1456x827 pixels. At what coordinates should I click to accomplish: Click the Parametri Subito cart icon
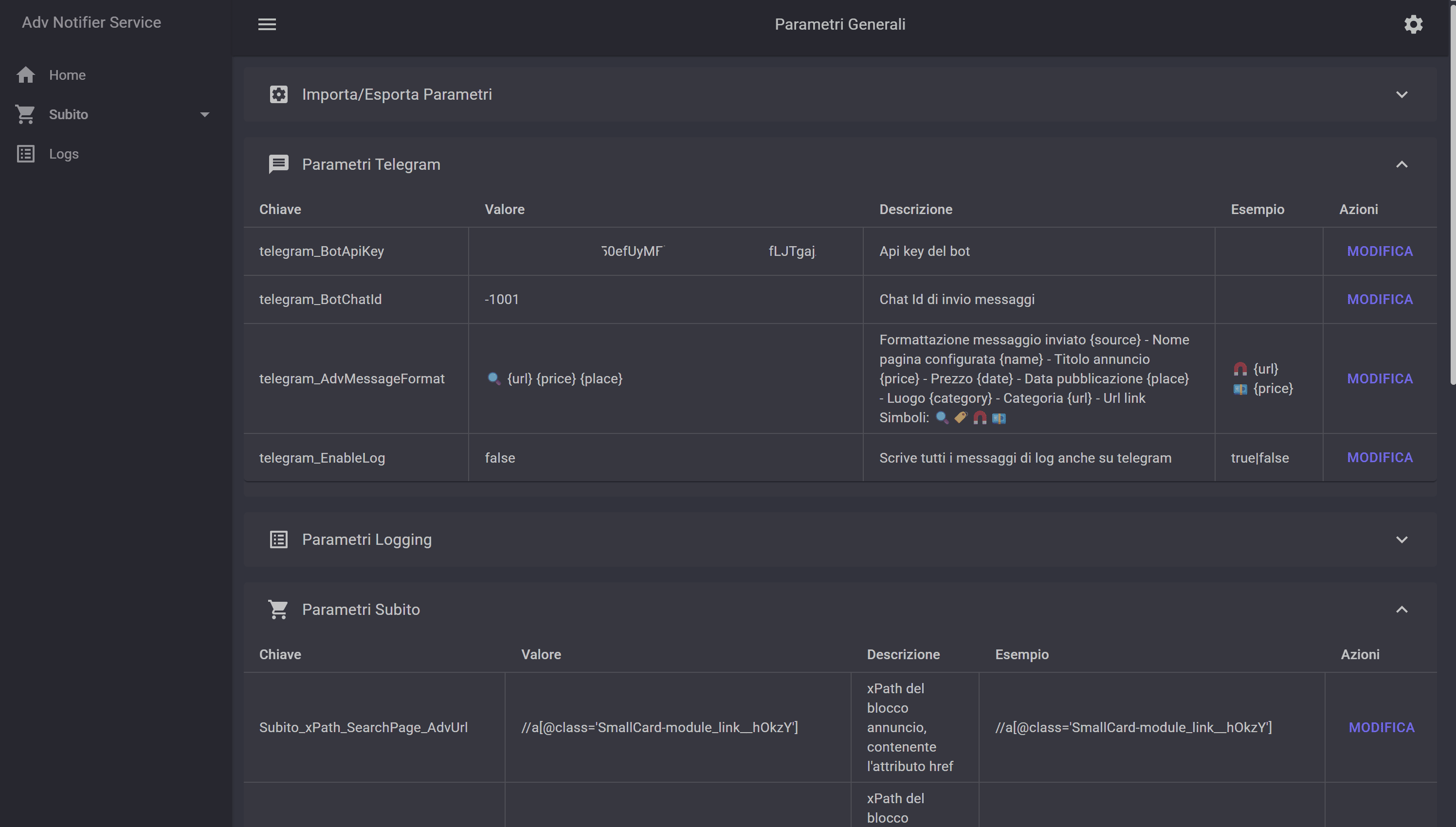(278, 610)
